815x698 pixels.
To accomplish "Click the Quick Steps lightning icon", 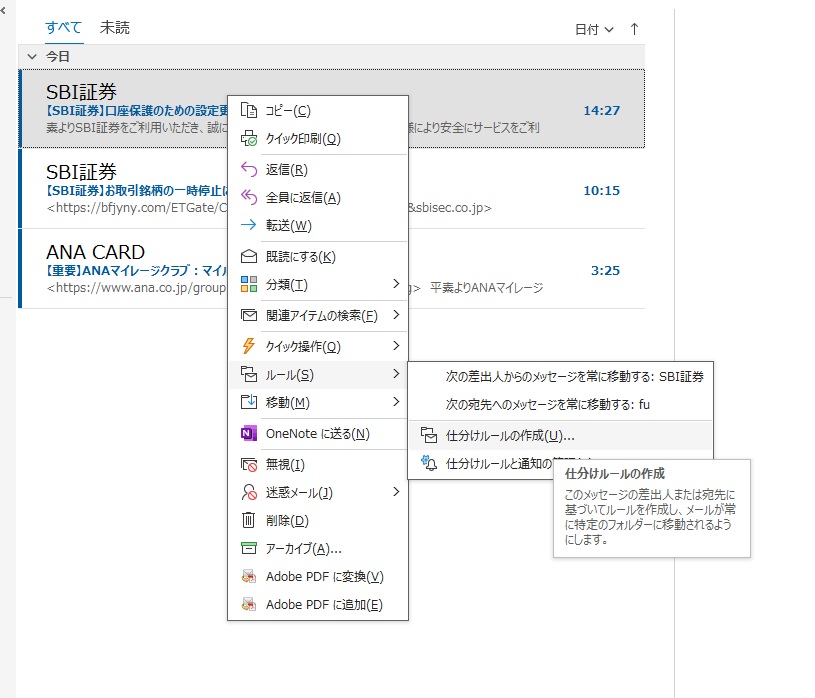I will click(x=249, y=346).
